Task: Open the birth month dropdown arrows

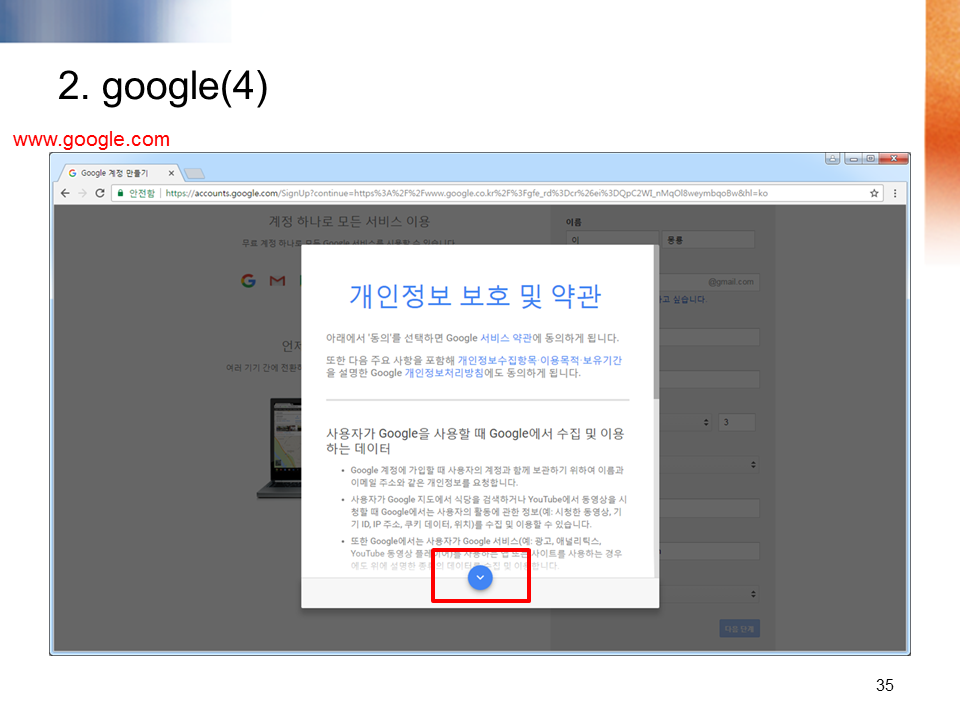Action: coord(706,422)
